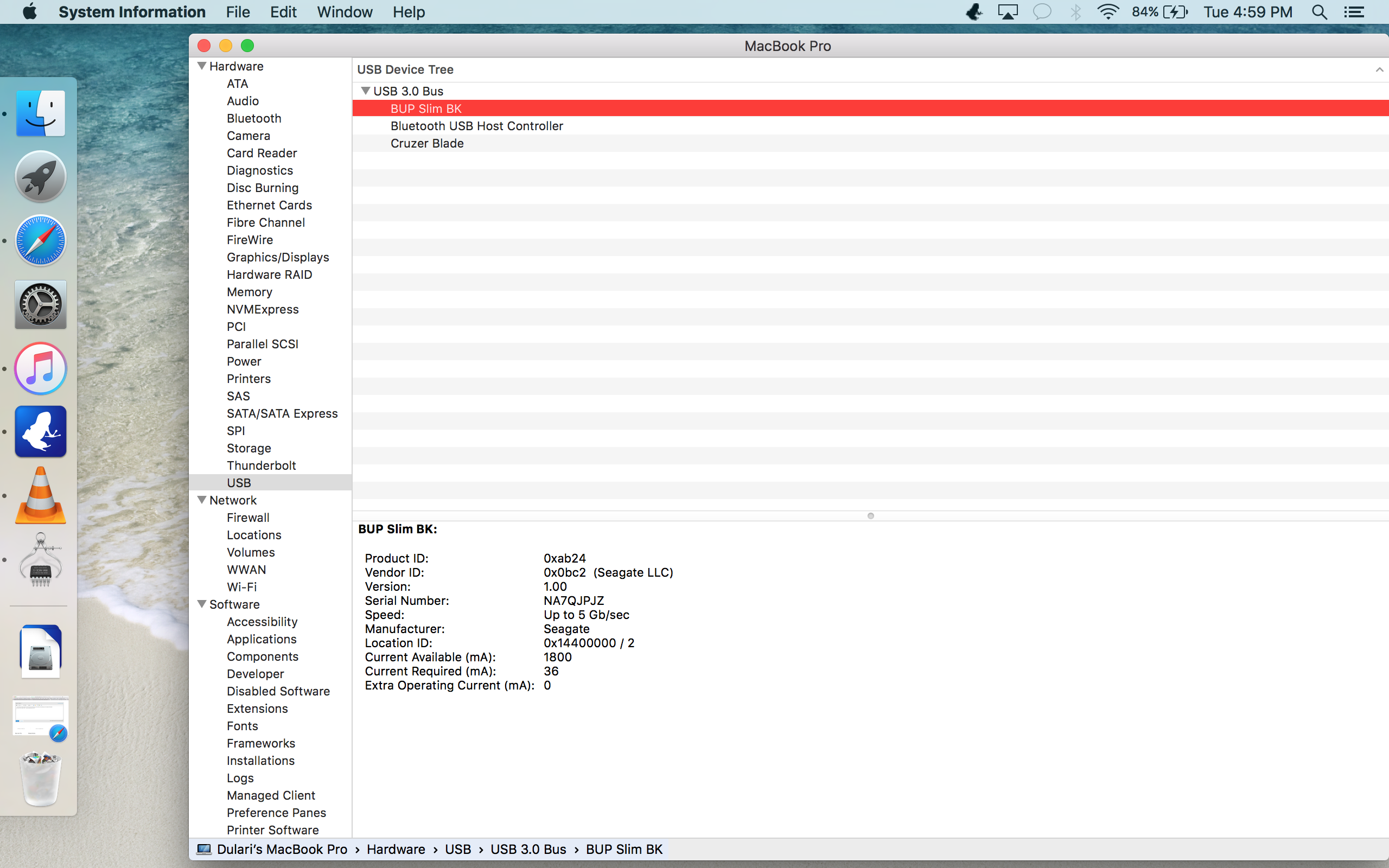
Task: Select Bluetooth USB Host Controller entry
Action: pos(476,126)
